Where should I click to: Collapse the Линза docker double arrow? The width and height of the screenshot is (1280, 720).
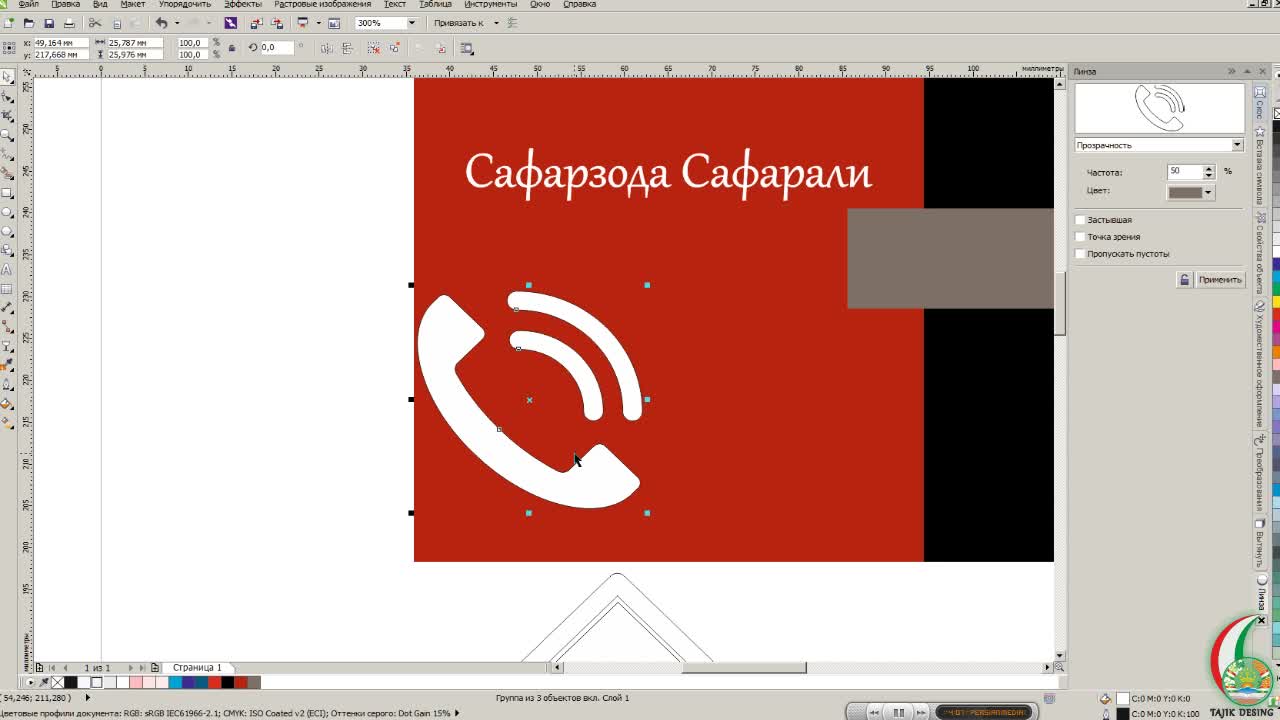tap(1231, 71)
